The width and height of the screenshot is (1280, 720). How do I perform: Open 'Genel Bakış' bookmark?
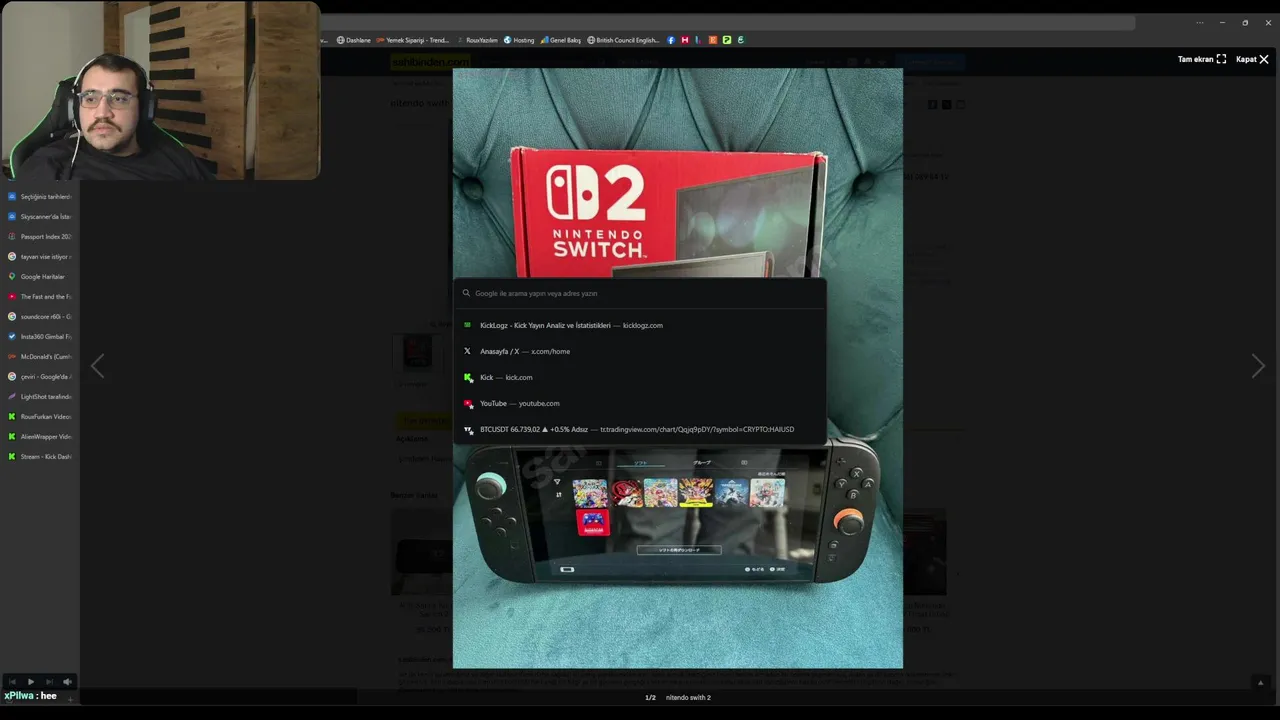coord(561,40)
